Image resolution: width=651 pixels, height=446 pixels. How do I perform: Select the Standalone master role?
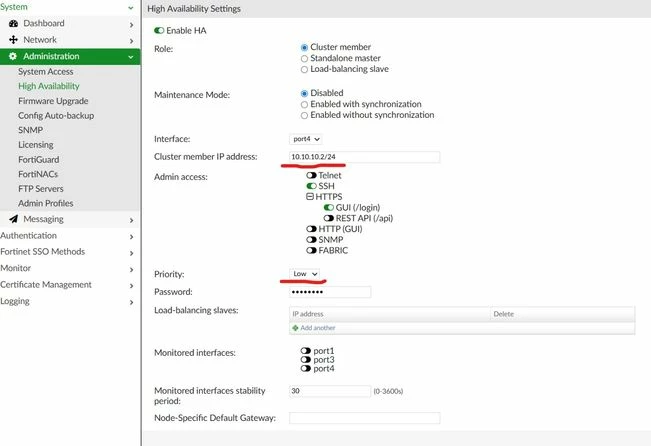click(x=304, y=59)
